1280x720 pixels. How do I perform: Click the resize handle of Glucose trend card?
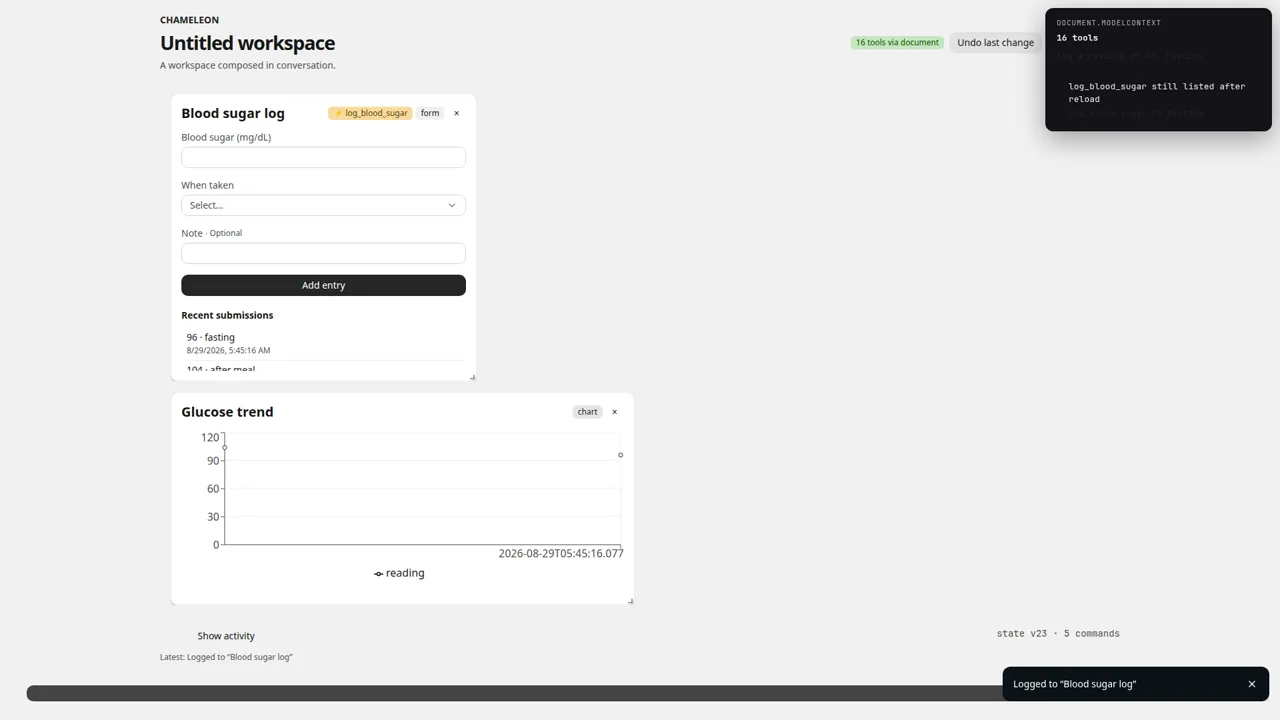(x=630, y=601)
